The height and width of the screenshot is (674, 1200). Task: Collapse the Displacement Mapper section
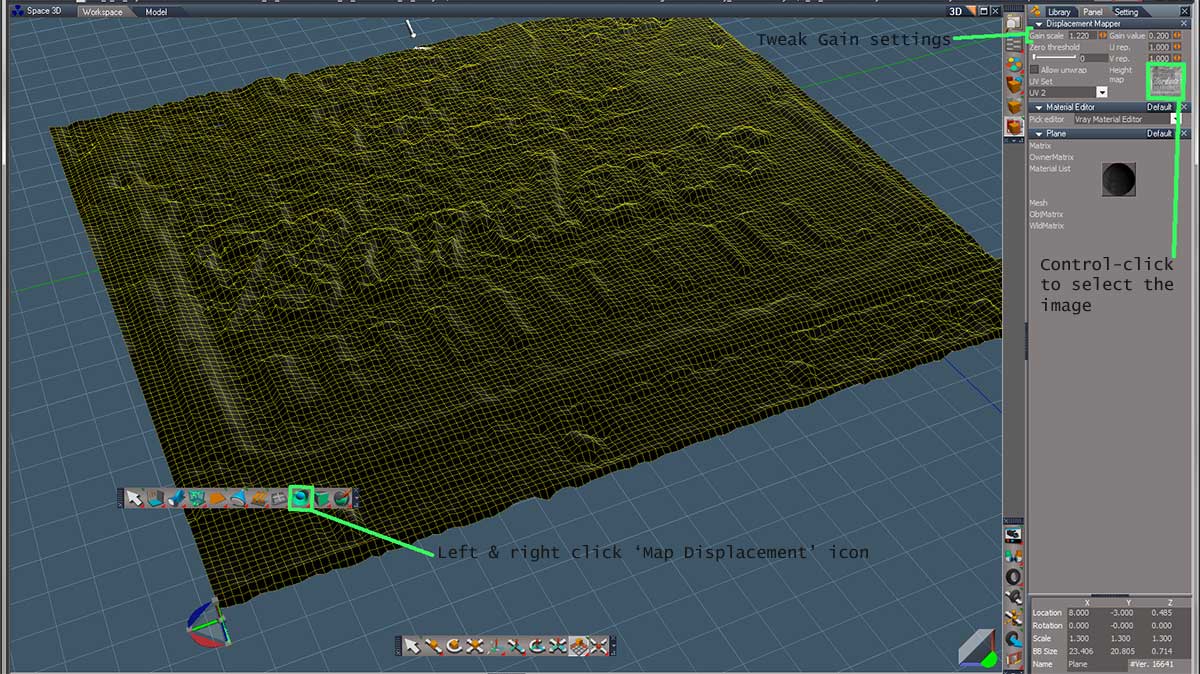pyautogui.click(x=1039, y=23)
